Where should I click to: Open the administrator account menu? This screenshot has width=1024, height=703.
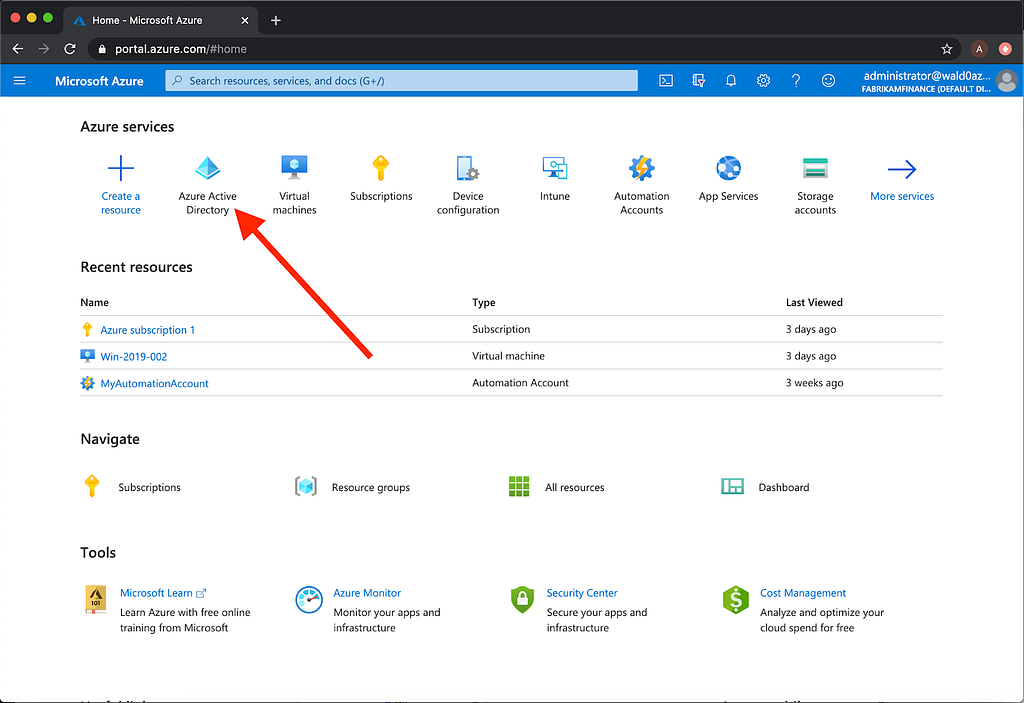coord(938,81)
